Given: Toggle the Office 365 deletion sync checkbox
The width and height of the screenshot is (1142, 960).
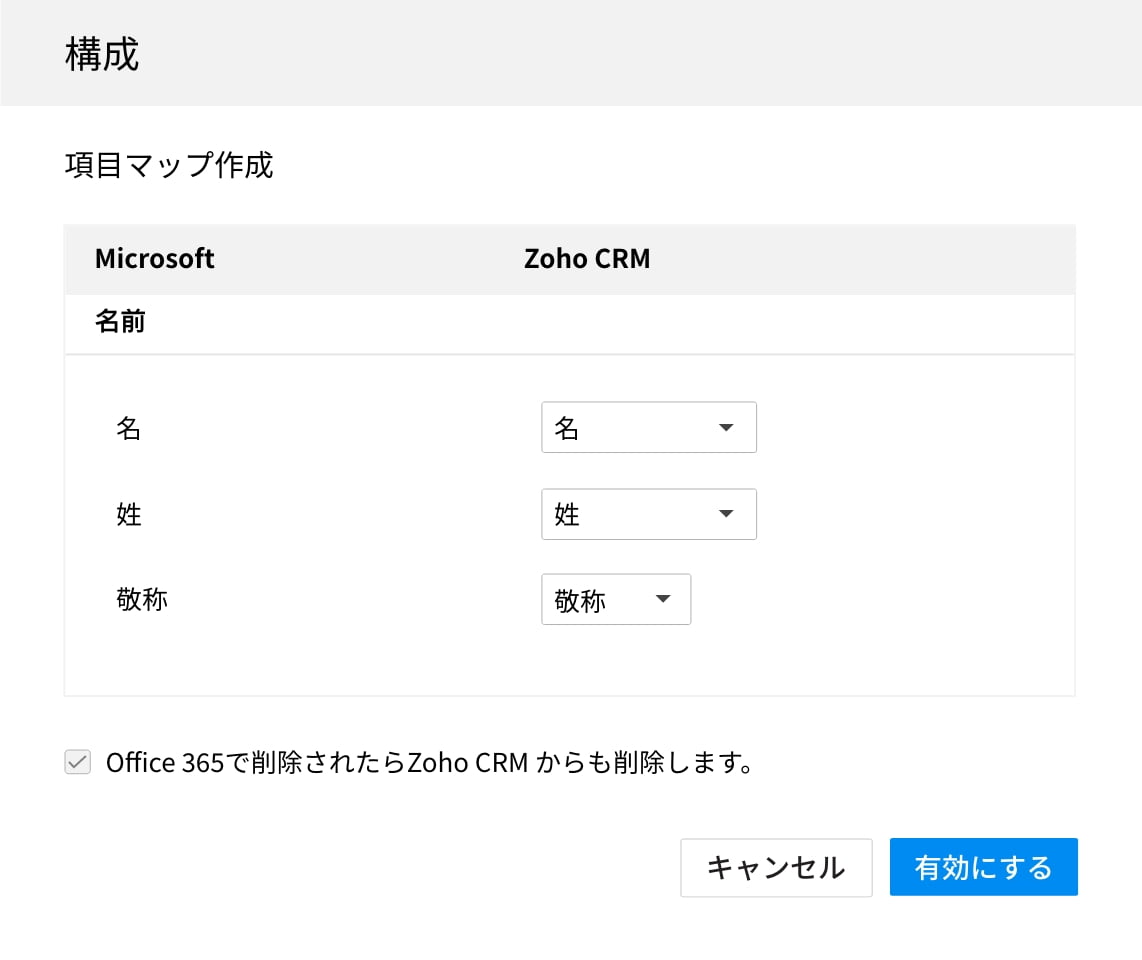Looking at the screenshot, I should [x=77, y=763].
